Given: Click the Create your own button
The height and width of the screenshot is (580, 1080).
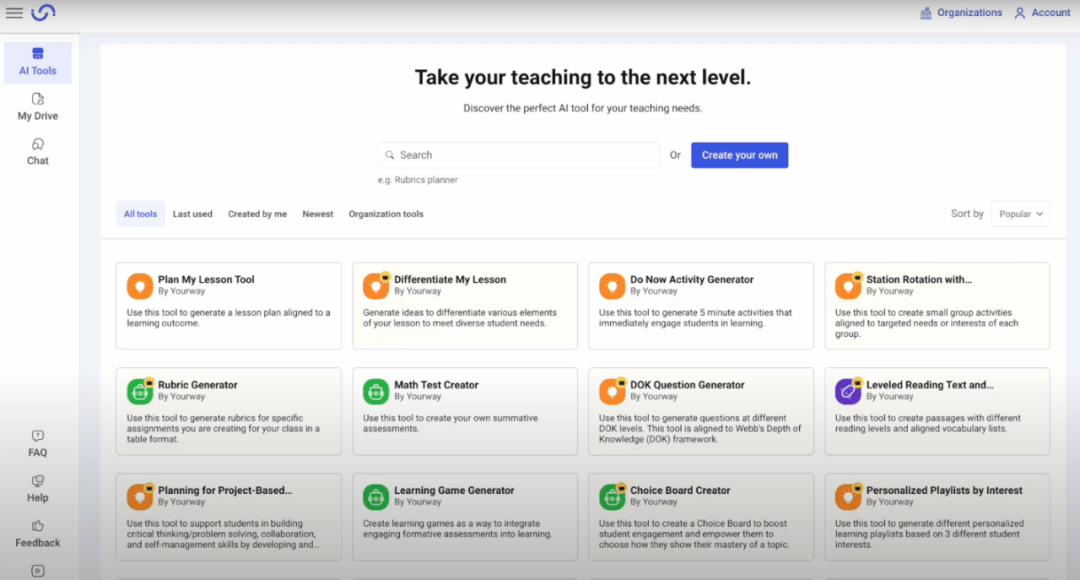Looking at the screenshot, I should point(739,155).
